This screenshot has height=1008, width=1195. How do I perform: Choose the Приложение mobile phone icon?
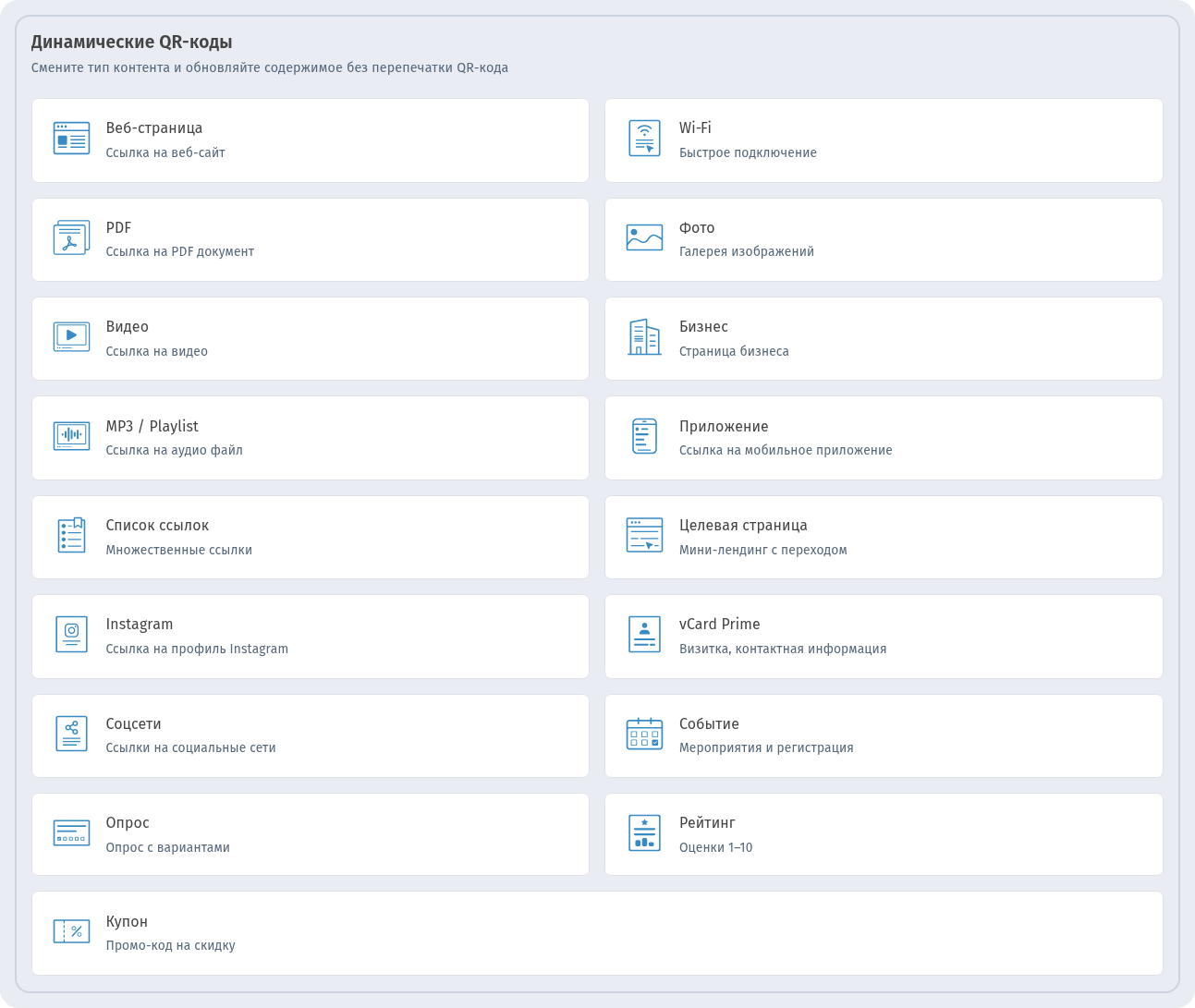pyautogui.click(x=644, y=436)
